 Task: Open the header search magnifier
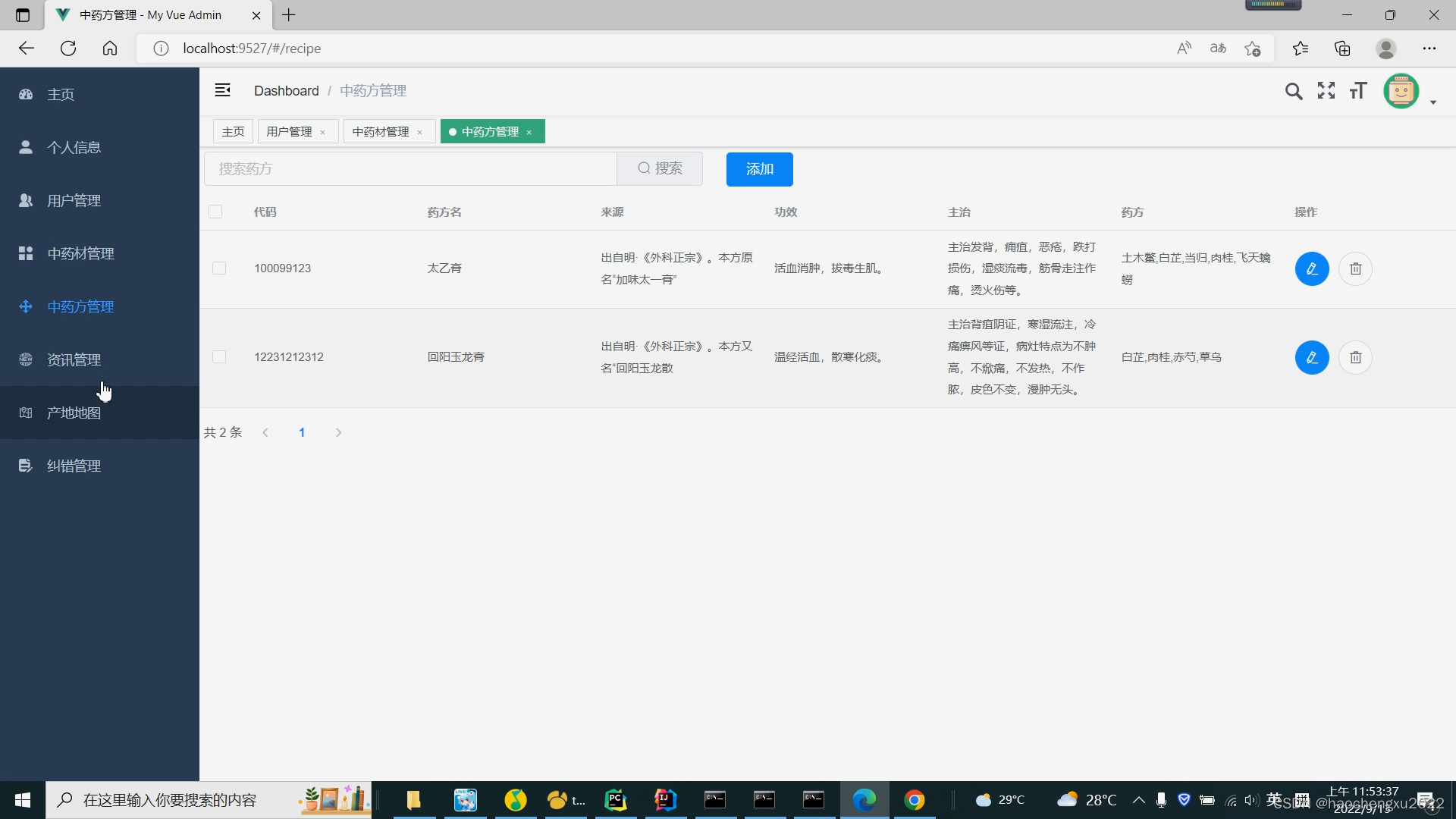pos(1293,90)
